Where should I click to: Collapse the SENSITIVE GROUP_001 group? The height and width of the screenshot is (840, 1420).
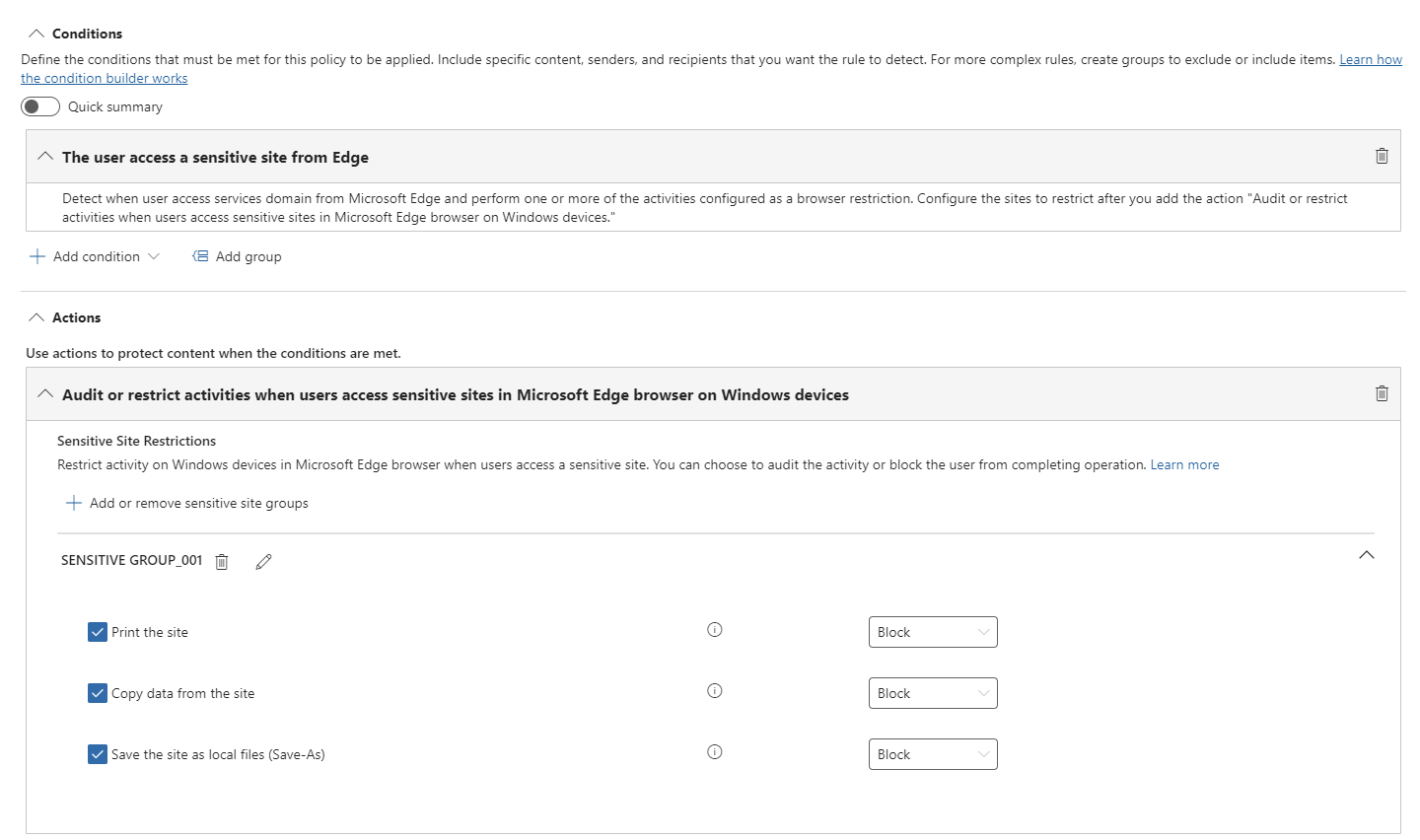click(x=1366, y=554)
